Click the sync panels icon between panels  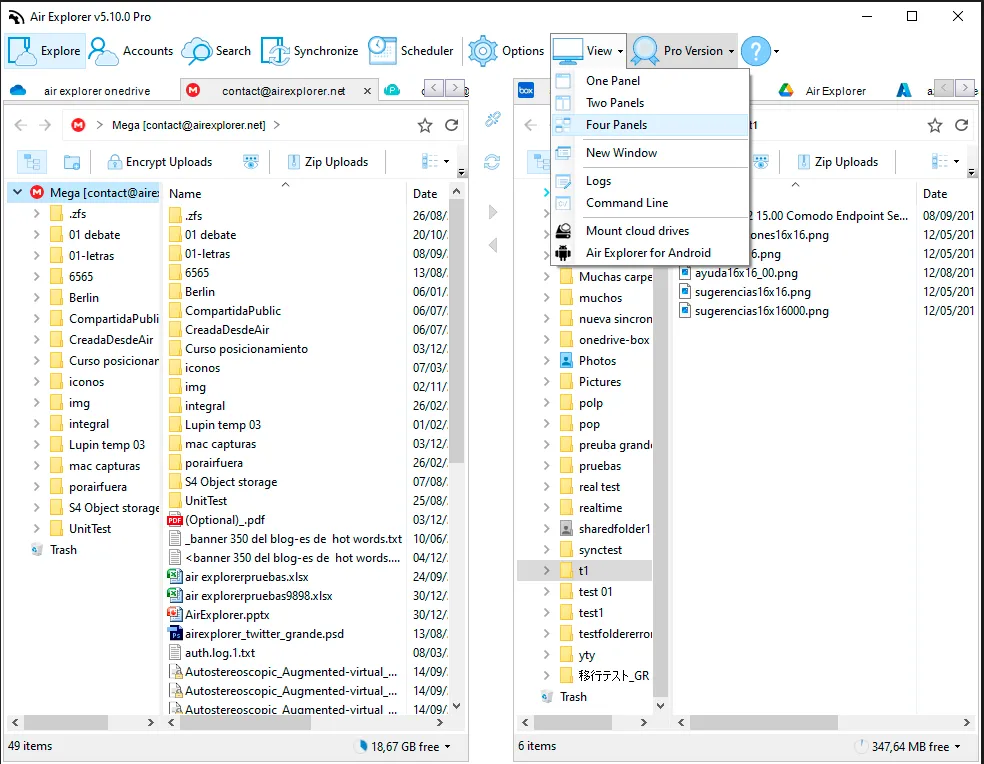[492, 163]
